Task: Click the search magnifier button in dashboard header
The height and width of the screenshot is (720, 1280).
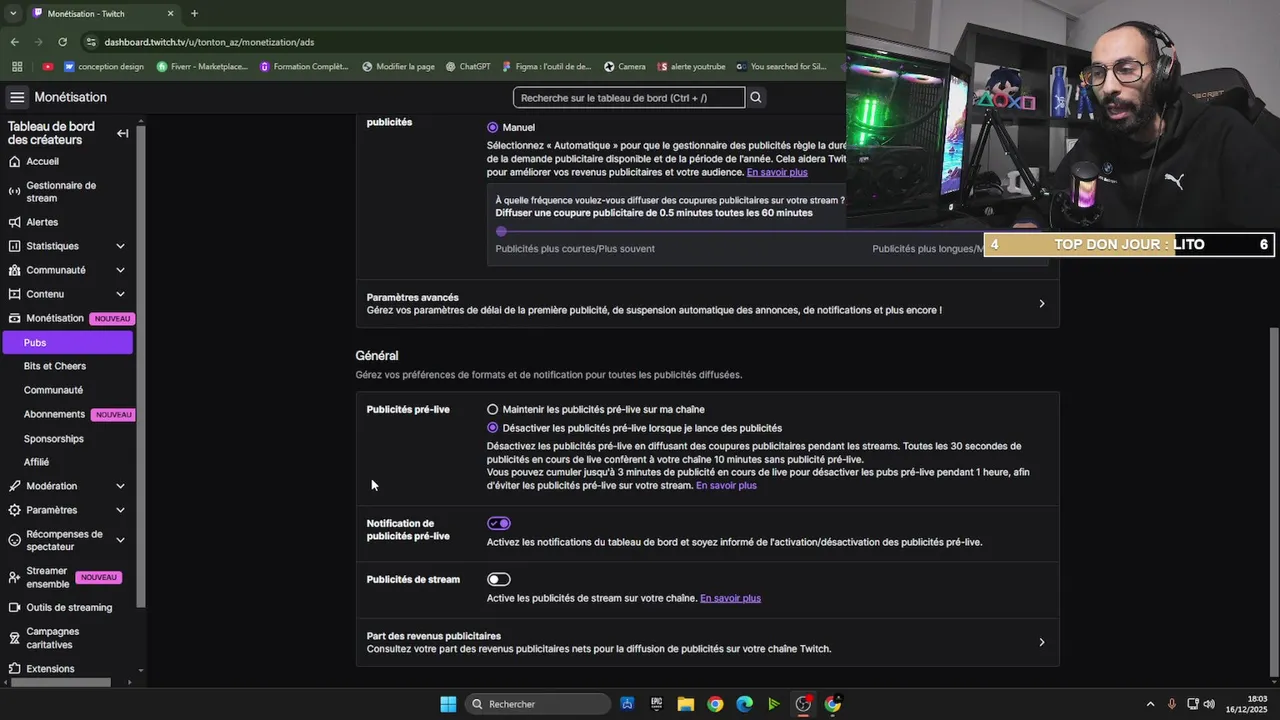Action: pyautogui.click(x=756, y=97)
